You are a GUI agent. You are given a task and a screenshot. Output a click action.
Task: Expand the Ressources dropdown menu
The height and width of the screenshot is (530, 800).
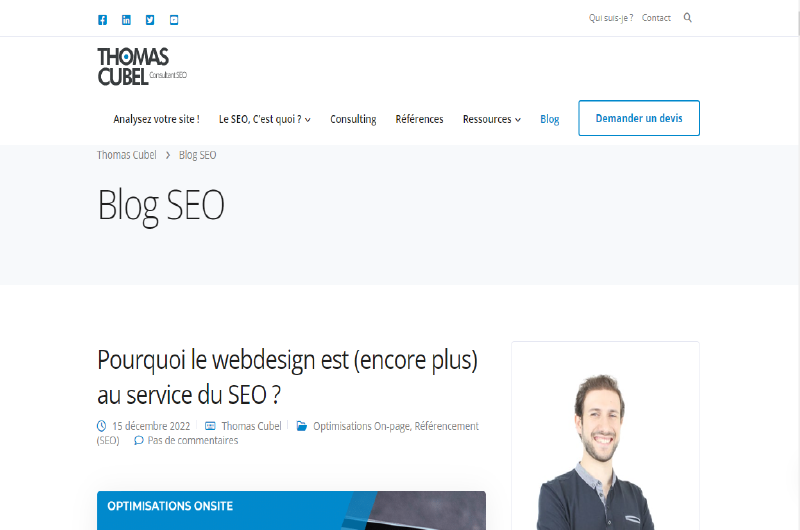point(492,119)
